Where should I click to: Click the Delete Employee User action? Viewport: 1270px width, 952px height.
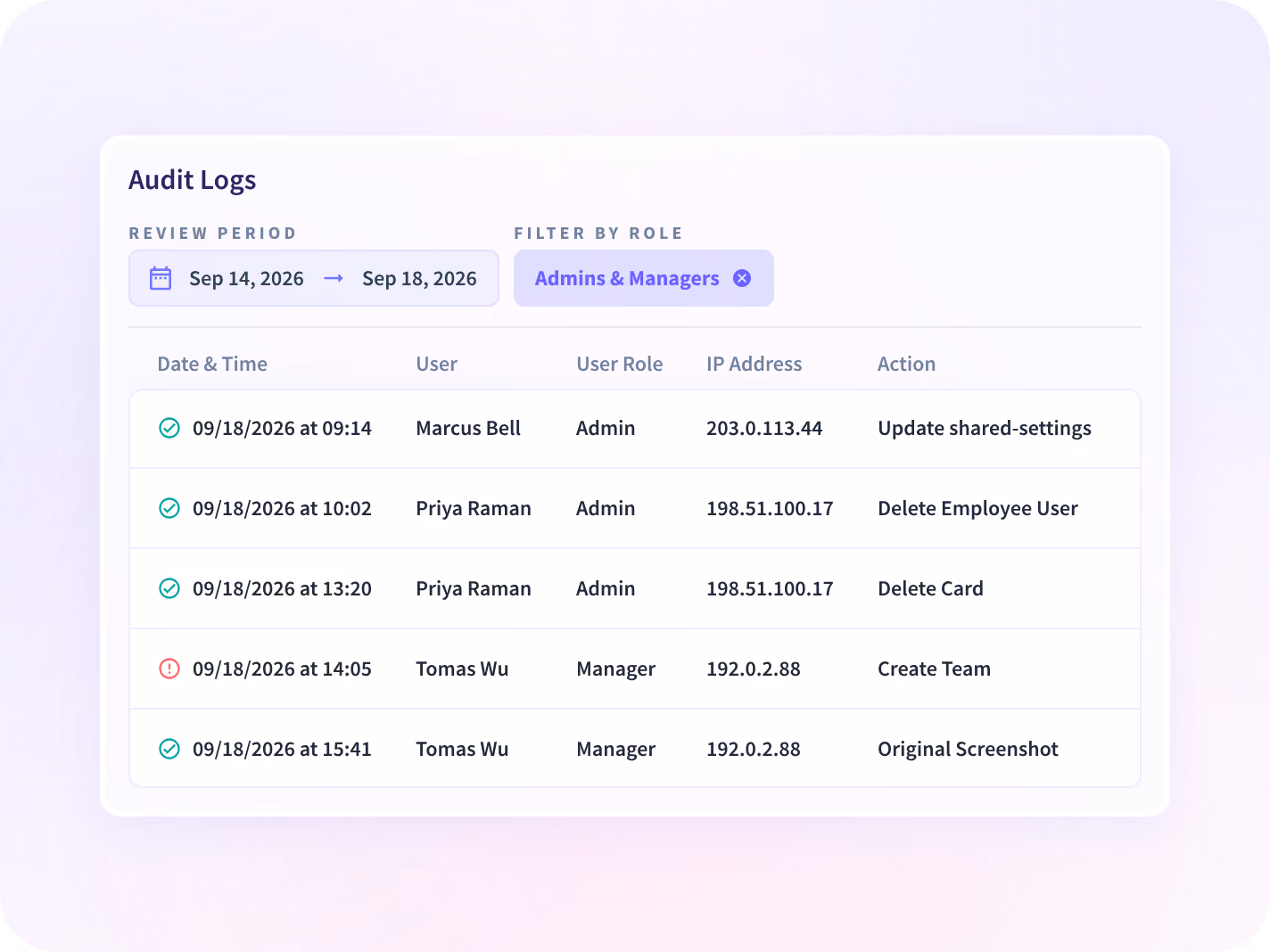[x=977, y=509]
